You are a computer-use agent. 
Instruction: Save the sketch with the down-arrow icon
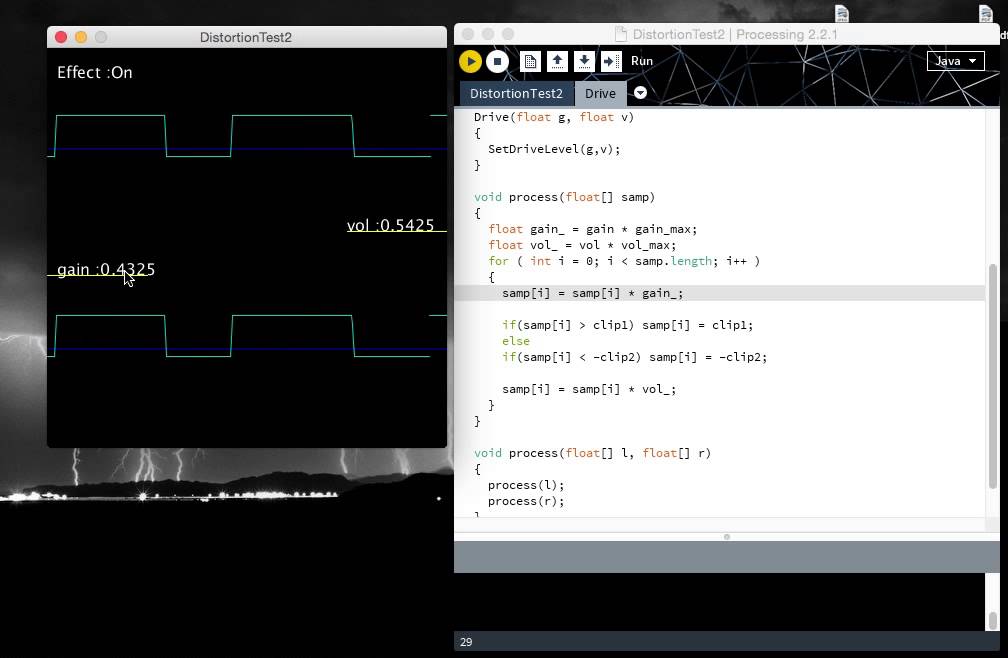584,61
